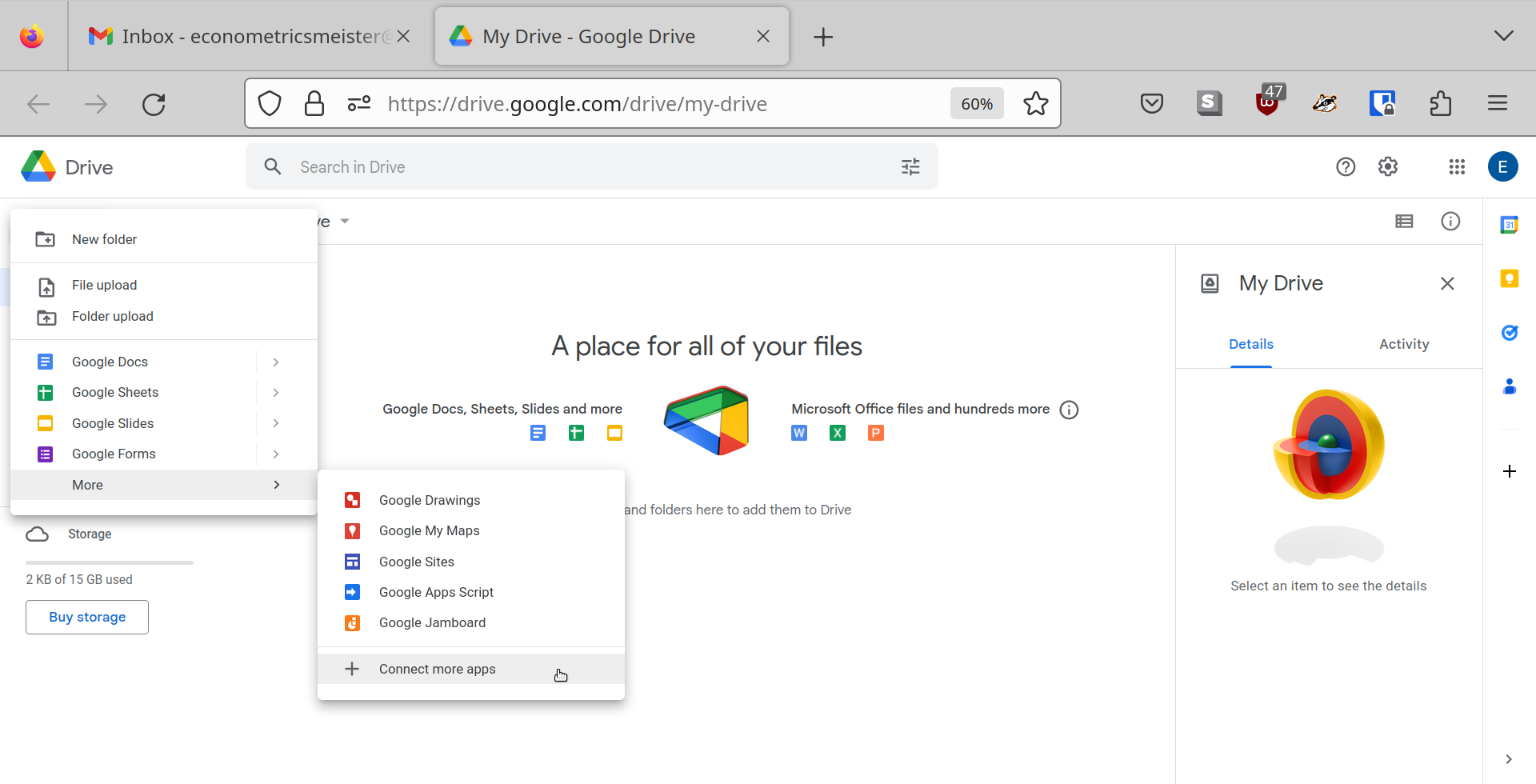Reload the page in Firefox
1536x784 pixels.
click(154, 104)
